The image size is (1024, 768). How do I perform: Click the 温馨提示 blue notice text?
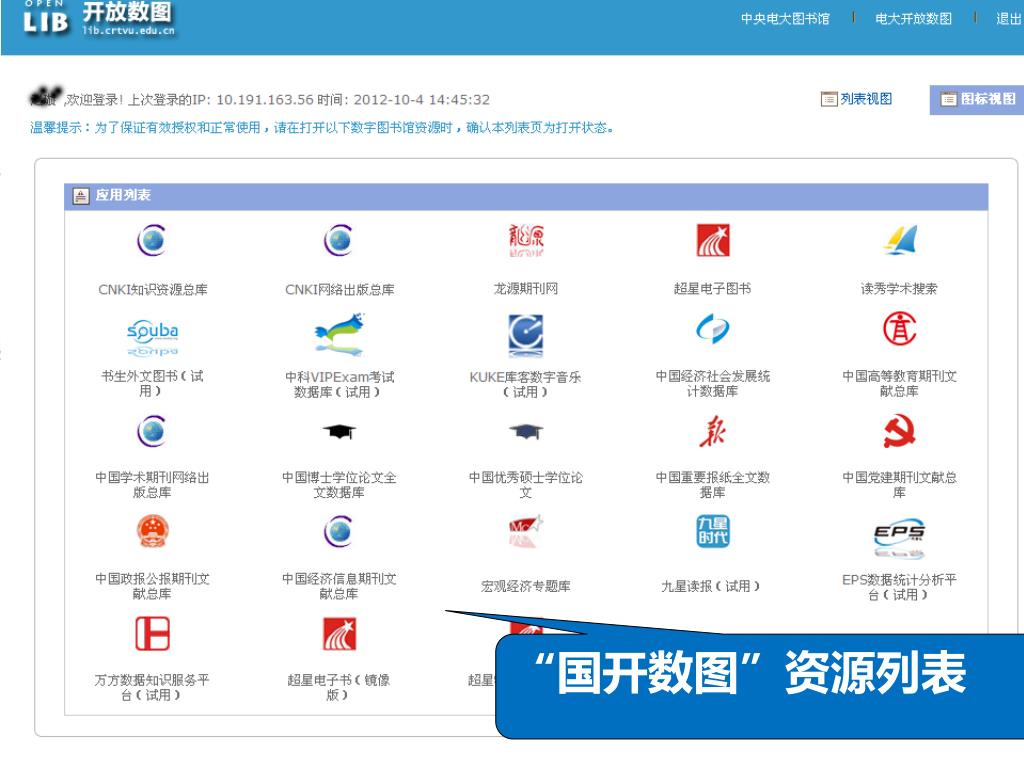tap(321, 127)
